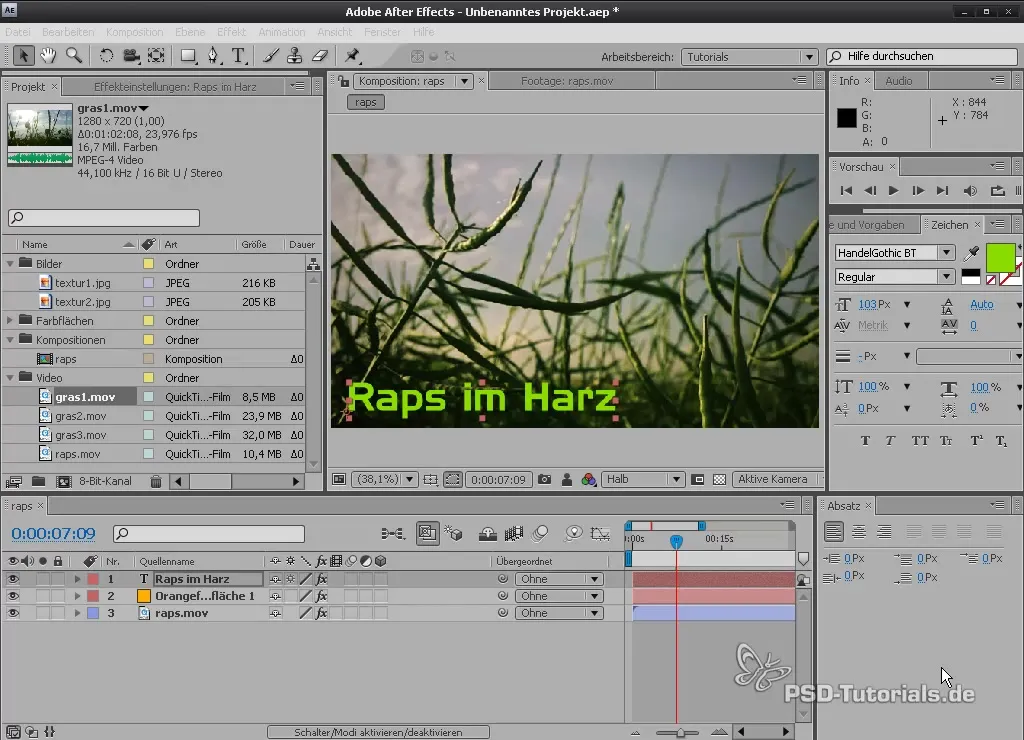Select the Pan Behind anchor tool
This screenshot has width=1024, height=740.
point(156,56)
